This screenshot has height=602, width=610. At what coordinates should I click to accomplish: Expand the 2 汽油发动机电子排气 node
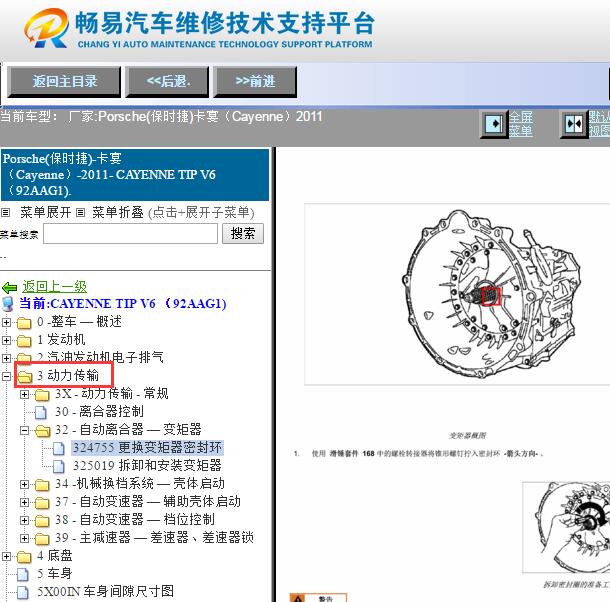coord(6,358)
